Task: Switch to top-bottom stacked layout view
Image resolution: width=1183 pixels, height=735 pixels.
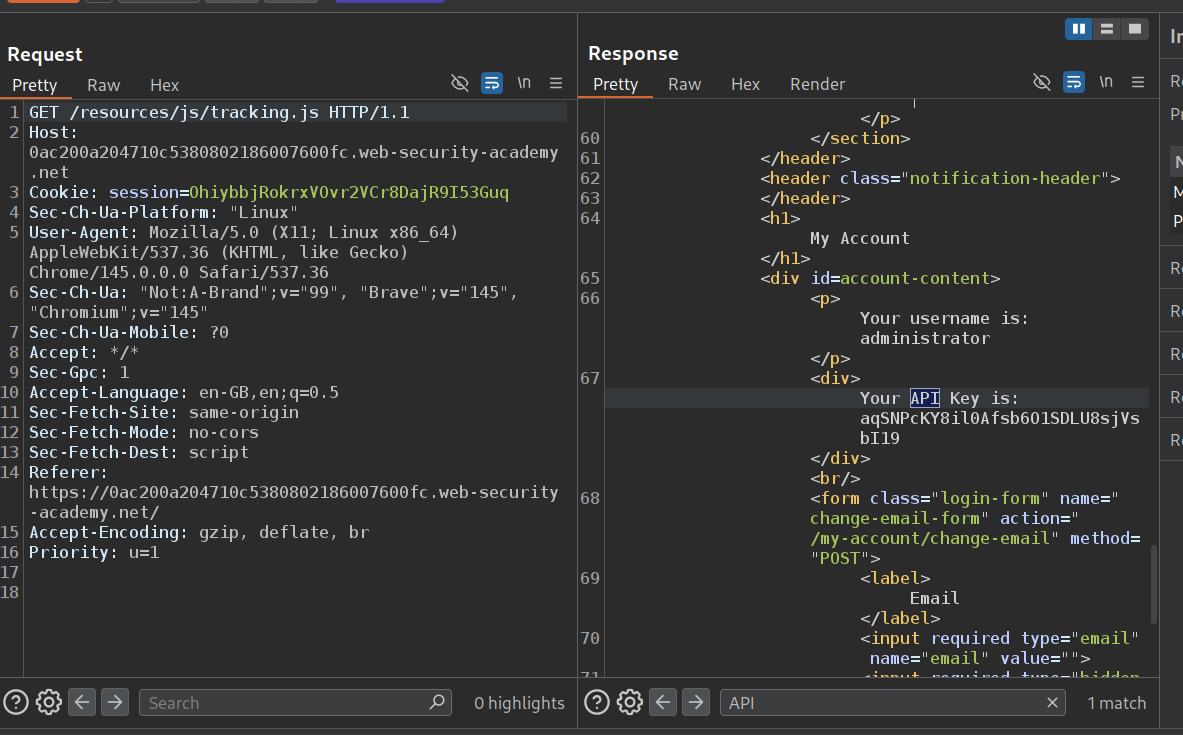Action: (x=1107, y=29)
